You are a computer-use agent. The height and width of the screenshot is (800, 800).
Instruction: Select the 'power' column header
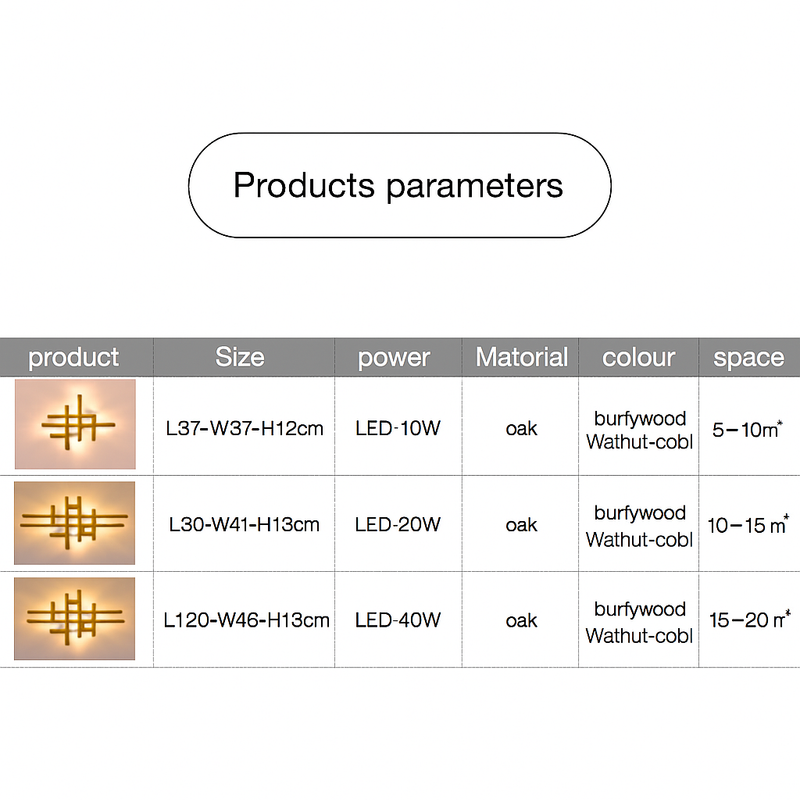[394, 357]
